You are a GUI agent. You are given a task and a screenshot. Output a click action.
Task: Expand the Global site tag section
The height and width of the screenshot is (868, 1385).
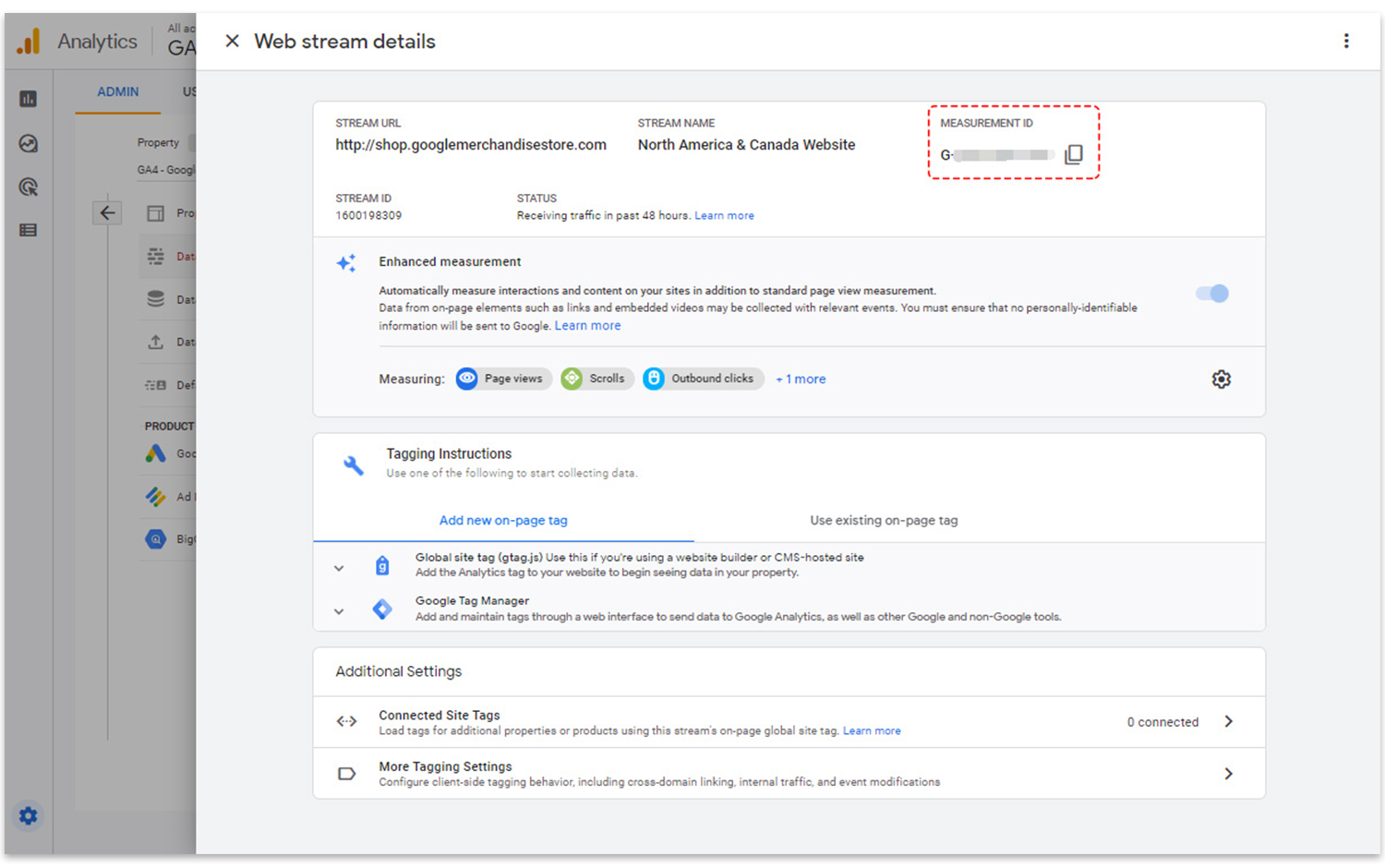pos(339,569)
